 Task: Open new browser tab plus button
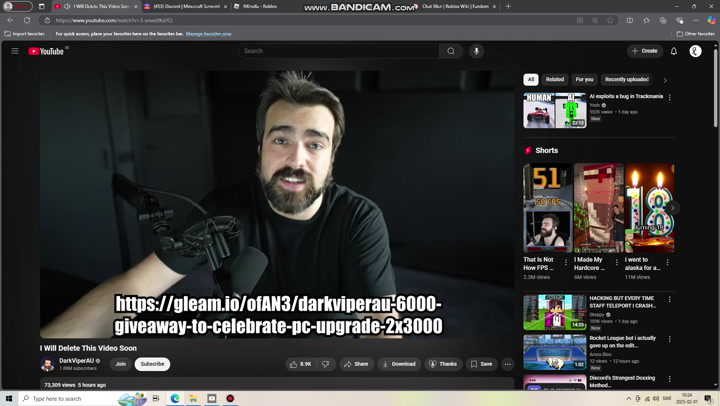[508, 6]
